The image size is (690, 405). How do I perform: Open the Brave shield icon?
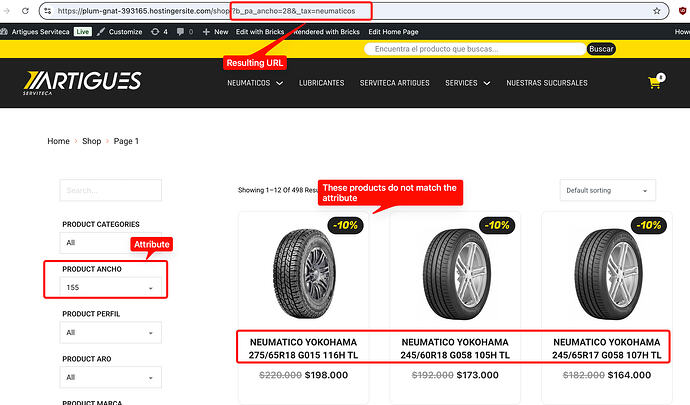(x=681, y=11)
